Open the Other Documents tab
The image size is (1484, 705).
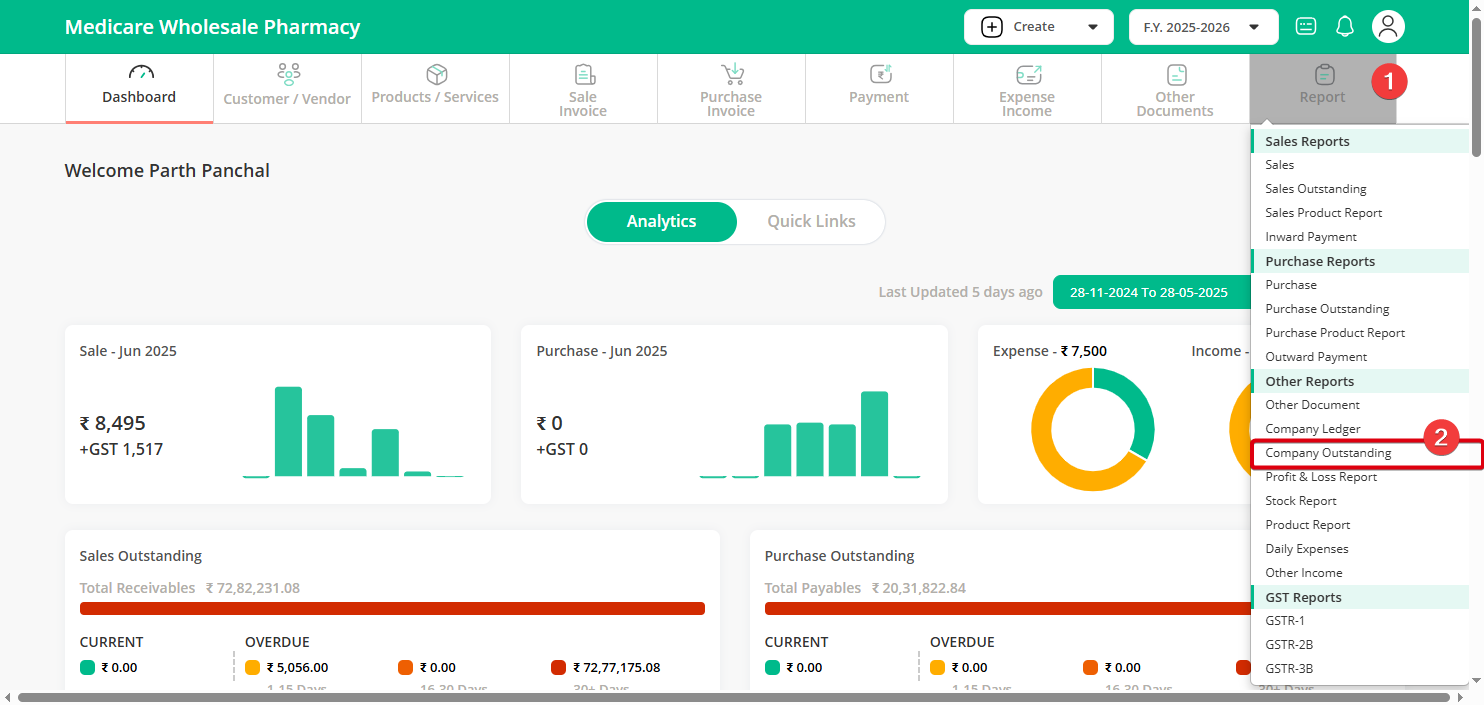click(1175, 89)
